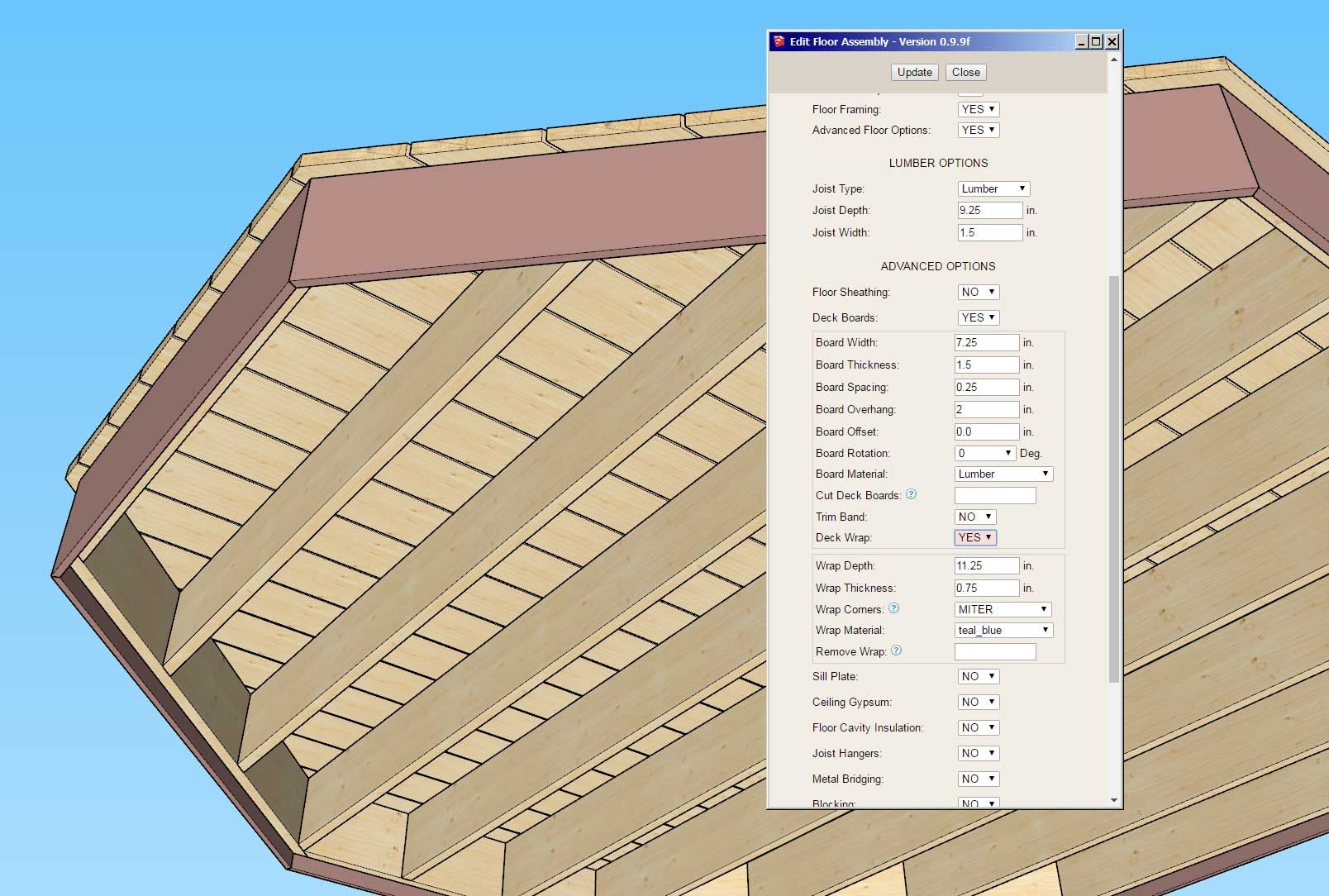Screen dimensions: 1329x896
Task: Click the Deck Wrap label
Action: tap(844, 537)
